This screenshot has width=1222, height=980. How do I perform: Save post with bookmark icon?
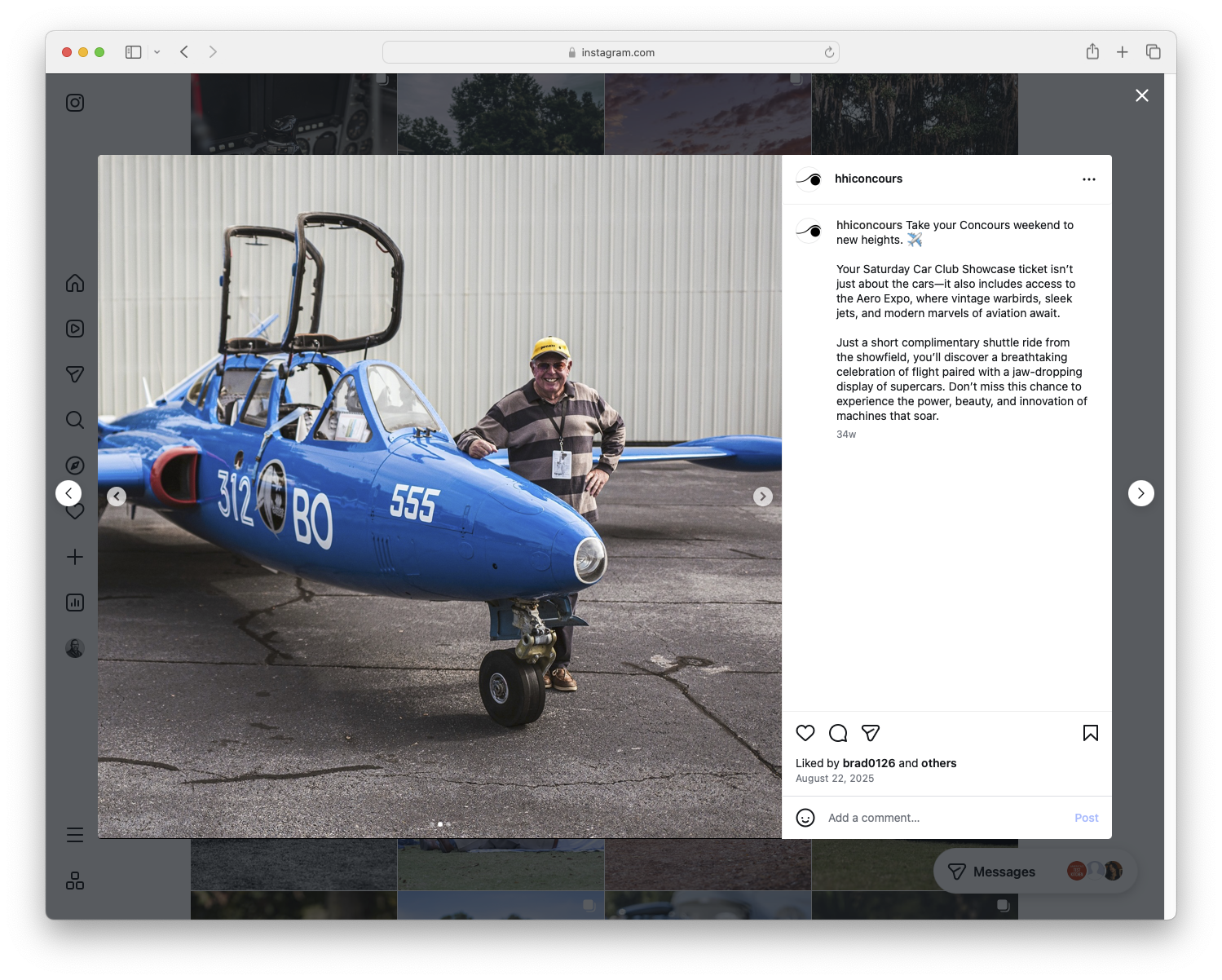coord(1091,733)
